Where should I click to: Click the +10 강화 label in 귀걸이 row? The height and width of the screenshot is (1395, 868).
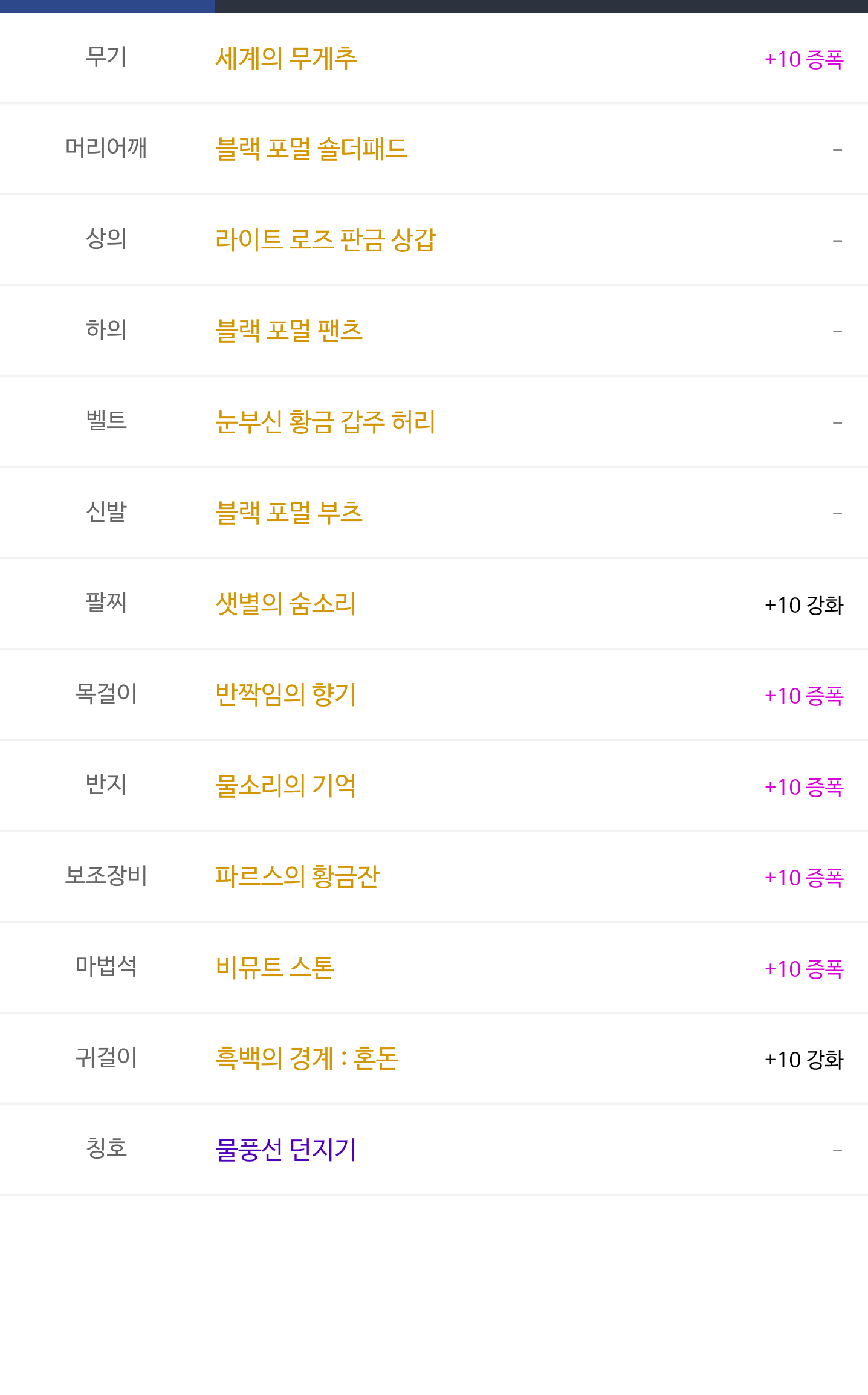point(803,1060)
